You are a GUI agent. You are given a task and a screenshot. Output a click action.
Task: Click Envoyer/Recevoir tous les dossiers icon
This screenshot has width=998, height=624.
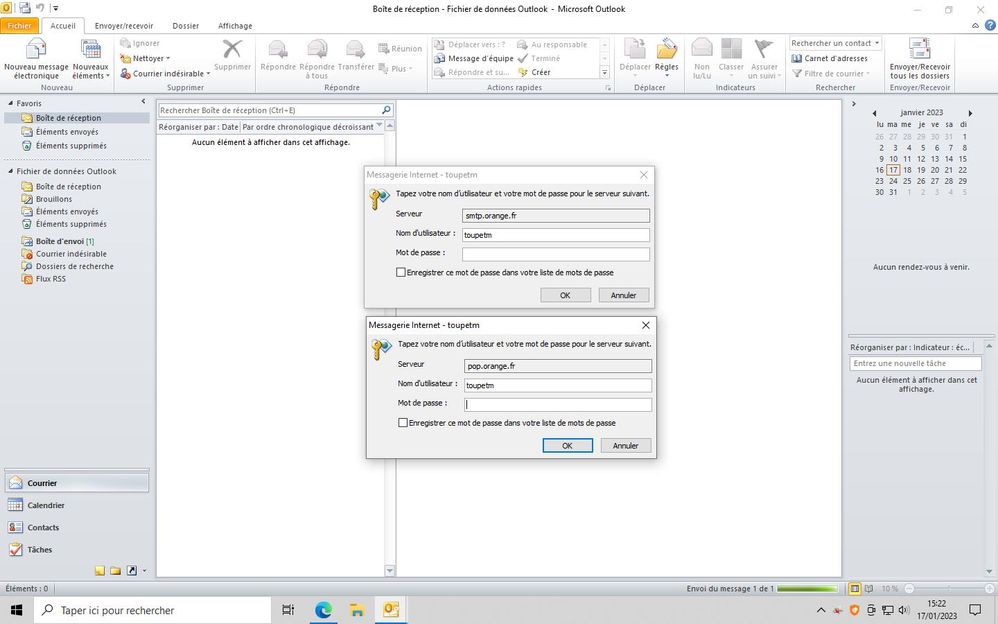point(919,52)
